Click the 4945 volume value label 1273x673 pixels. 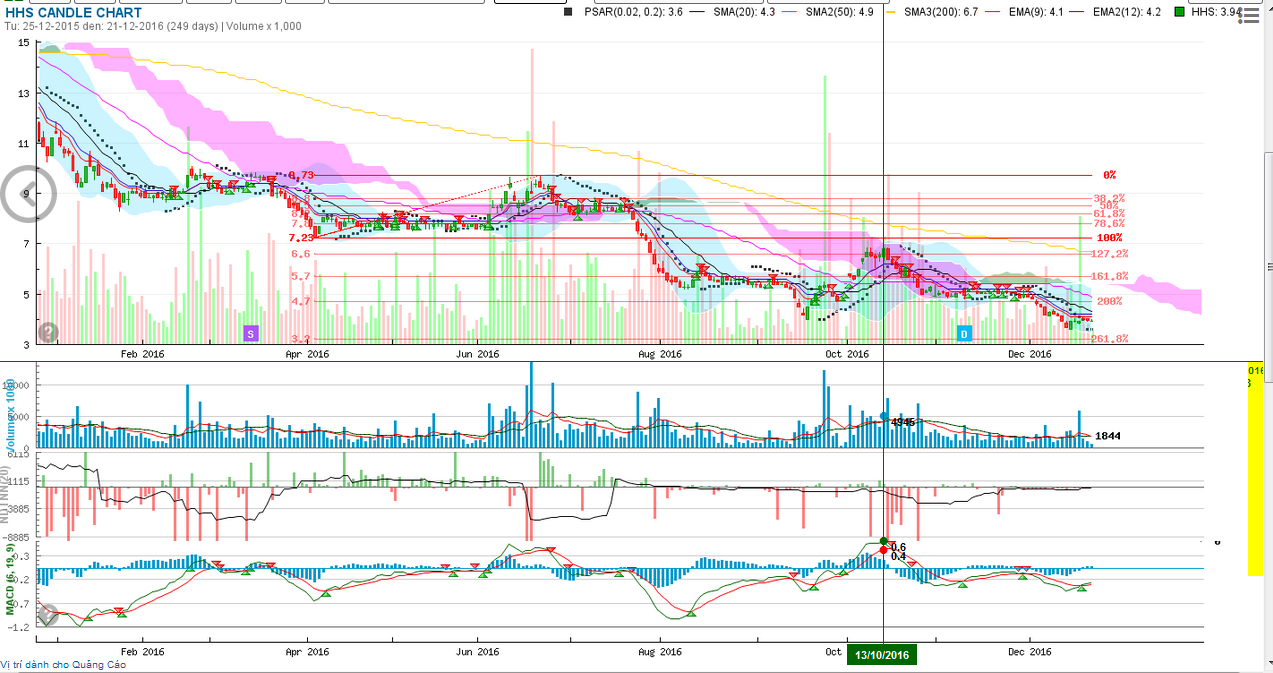pos(904,422)
